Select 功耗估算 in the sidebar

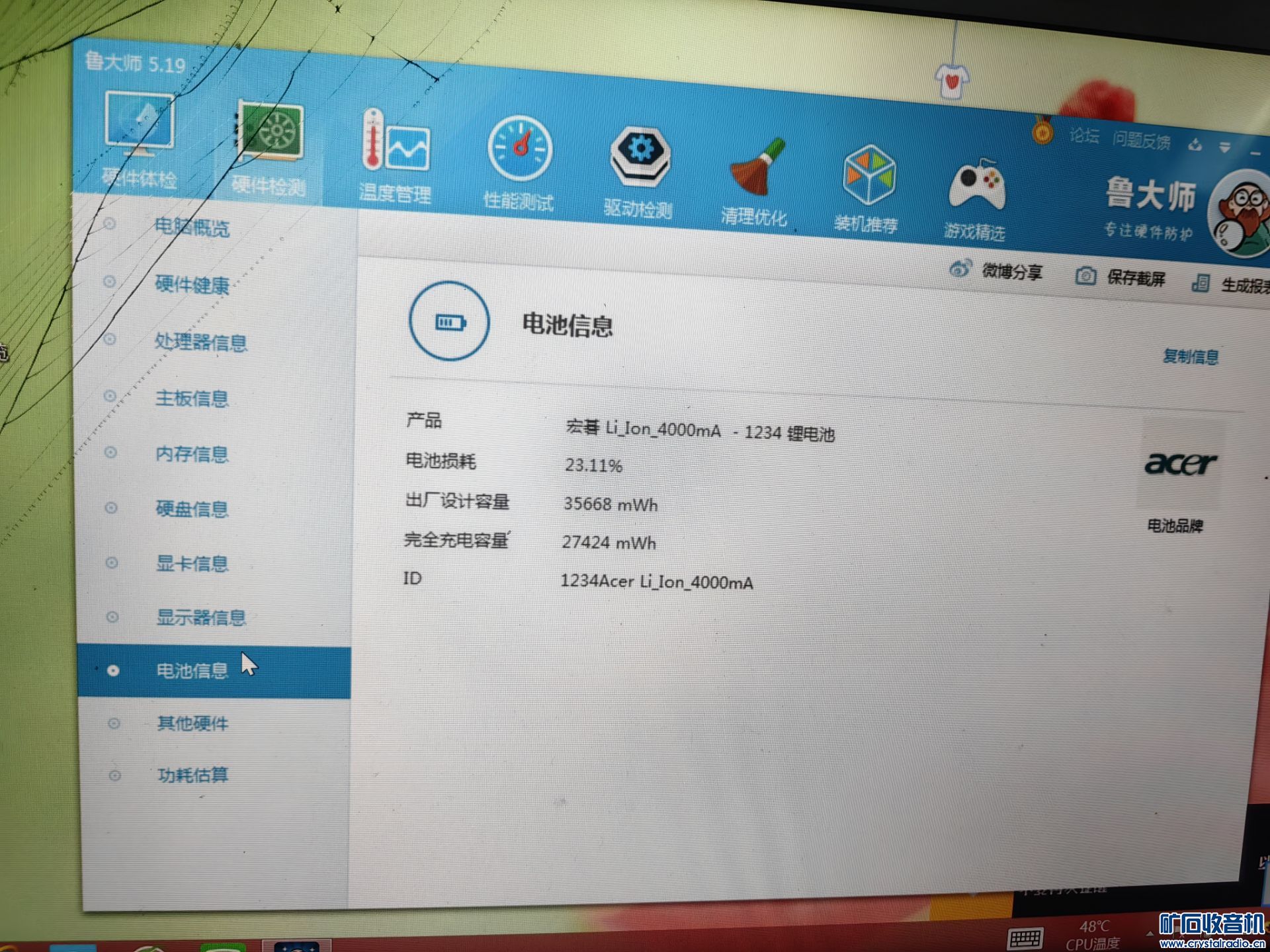click(x=192, y=775)
